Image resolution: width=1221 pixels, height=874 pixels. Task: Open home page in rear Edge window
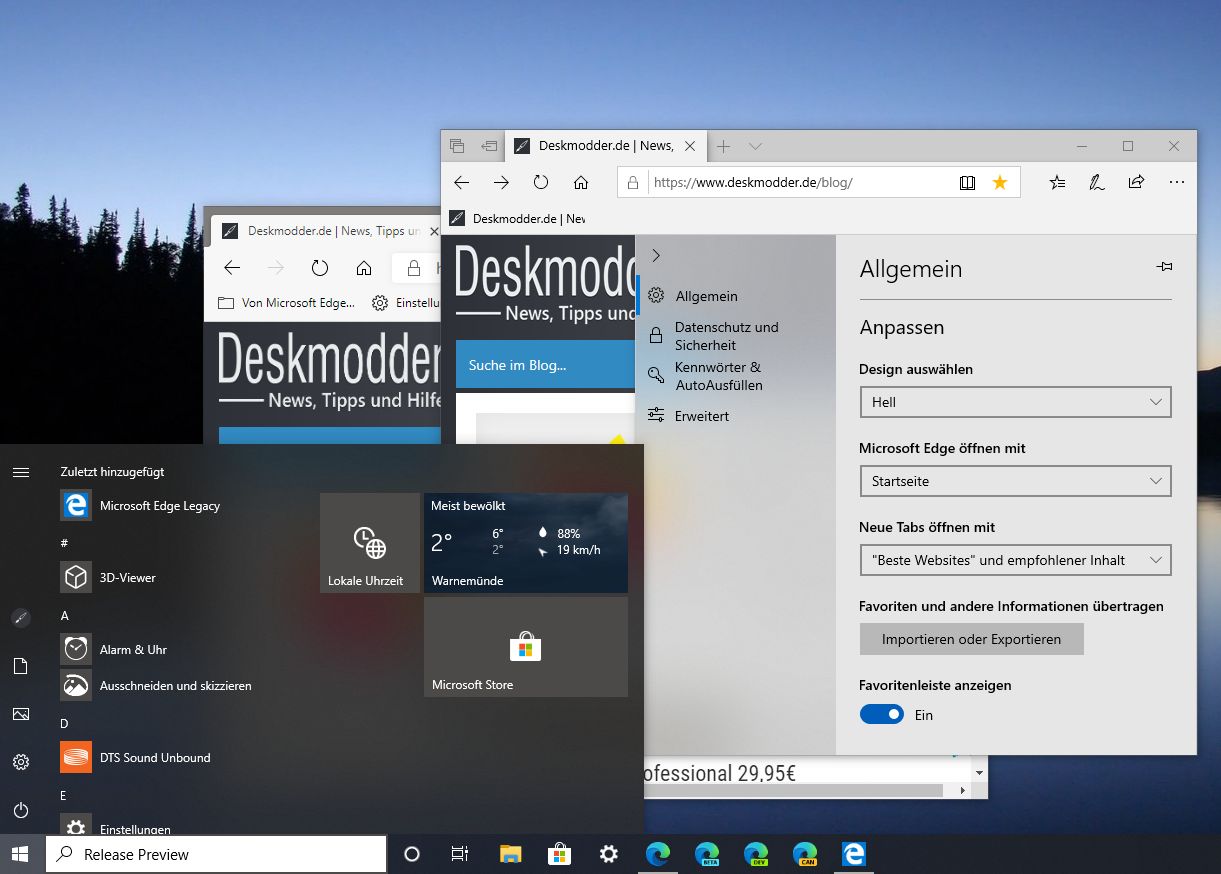tap(364, 268)
